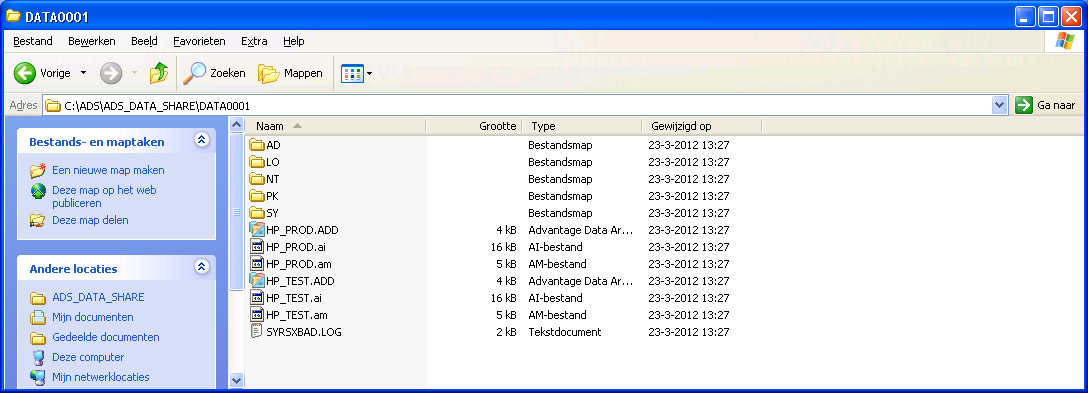Sort by the Naam column header
1088x393 pixels.
click(x=335, y=126)
